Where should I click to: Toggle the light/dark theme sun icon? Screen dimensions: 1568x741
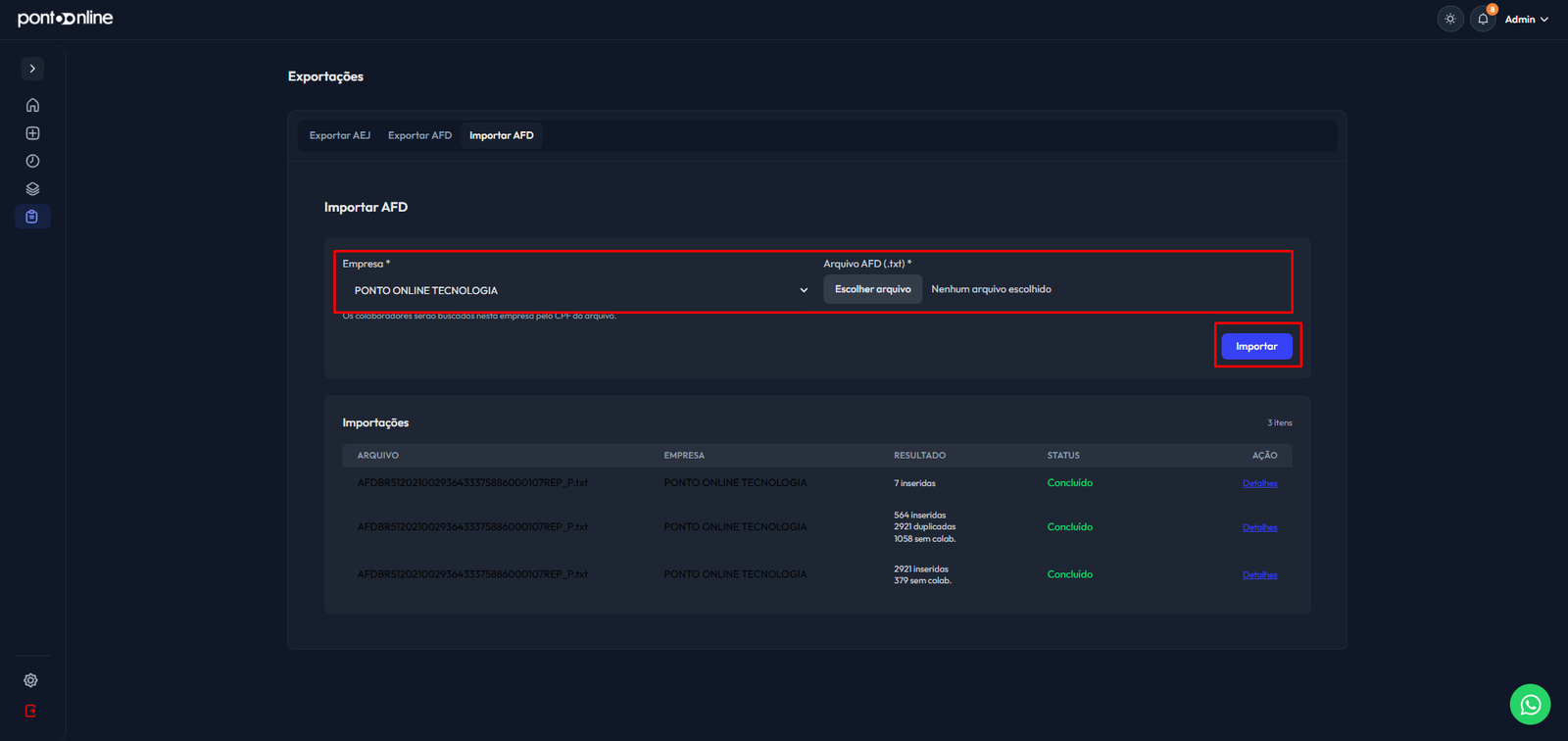[x=1450, y=19]
